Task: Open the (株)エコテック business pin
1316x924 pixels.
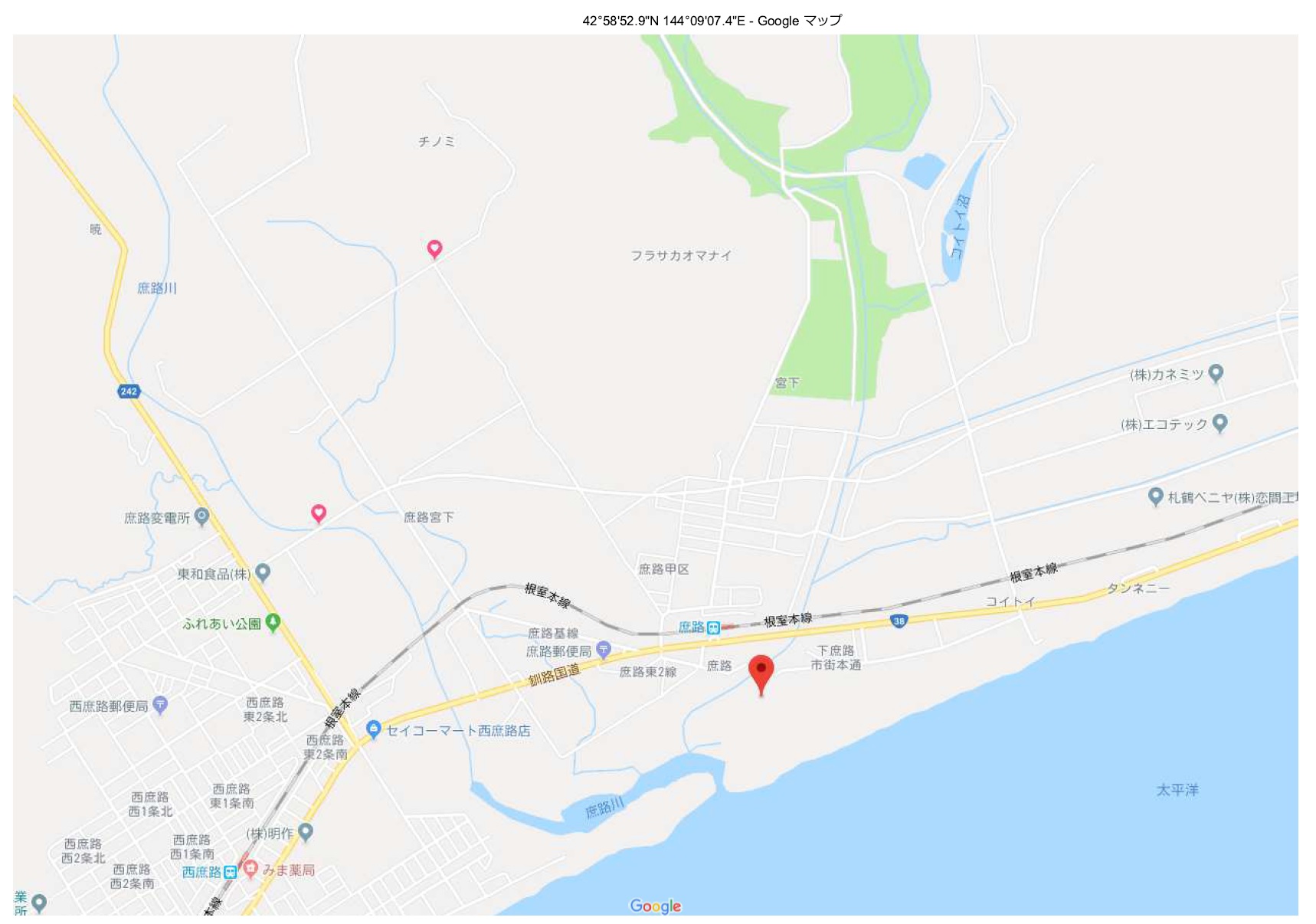Action: tap(1220, 423)
